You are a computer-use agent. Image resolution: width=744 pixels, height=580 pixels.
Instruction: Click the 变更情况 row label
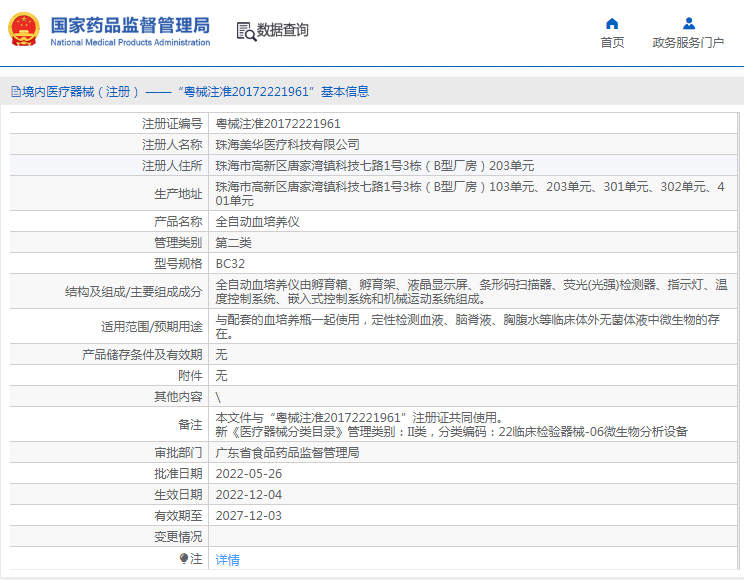[178, 536]
